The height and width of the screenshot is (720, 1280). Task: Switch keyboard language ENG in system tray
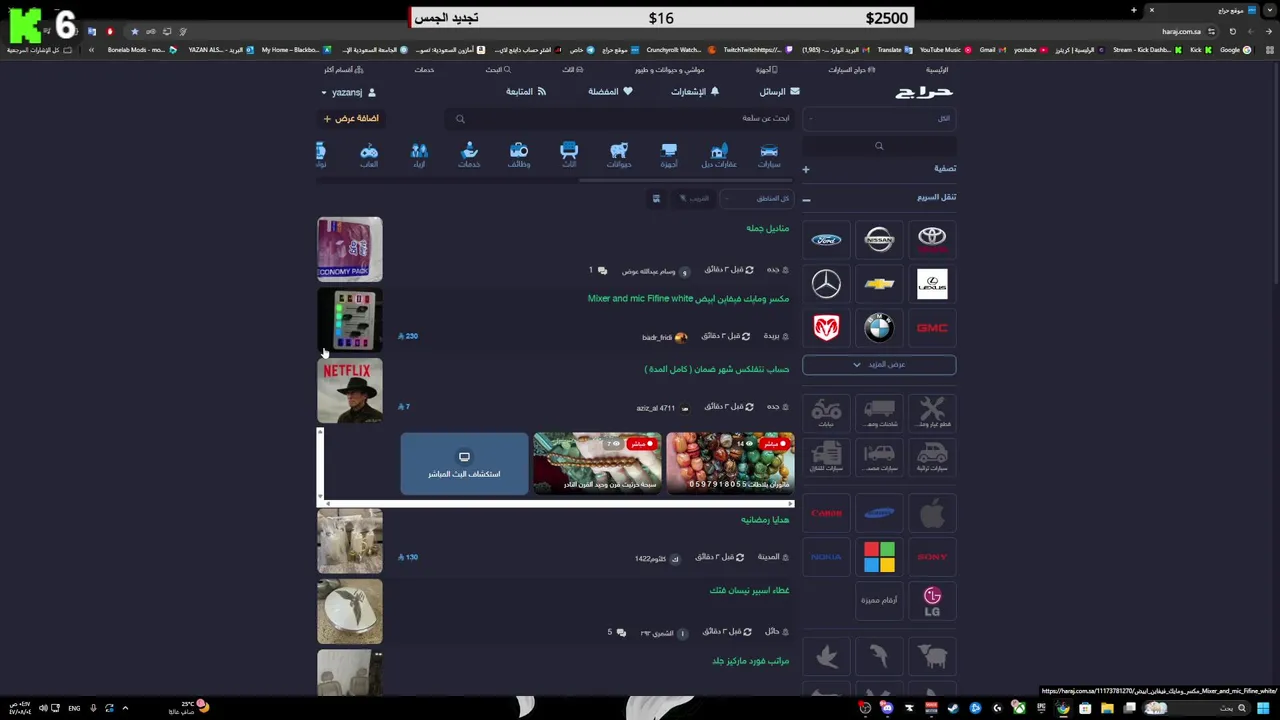74,708
